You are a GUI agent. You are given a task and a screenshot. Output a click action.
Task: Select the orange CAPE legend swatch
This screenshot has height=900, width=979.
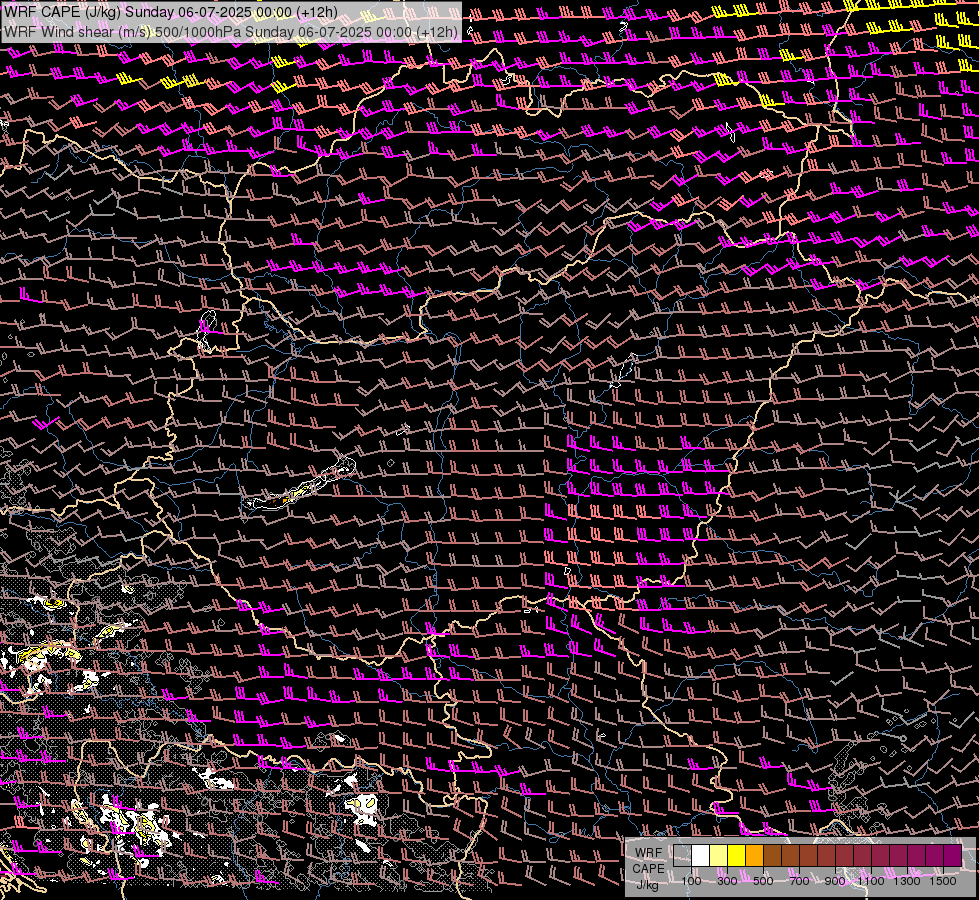754,856
